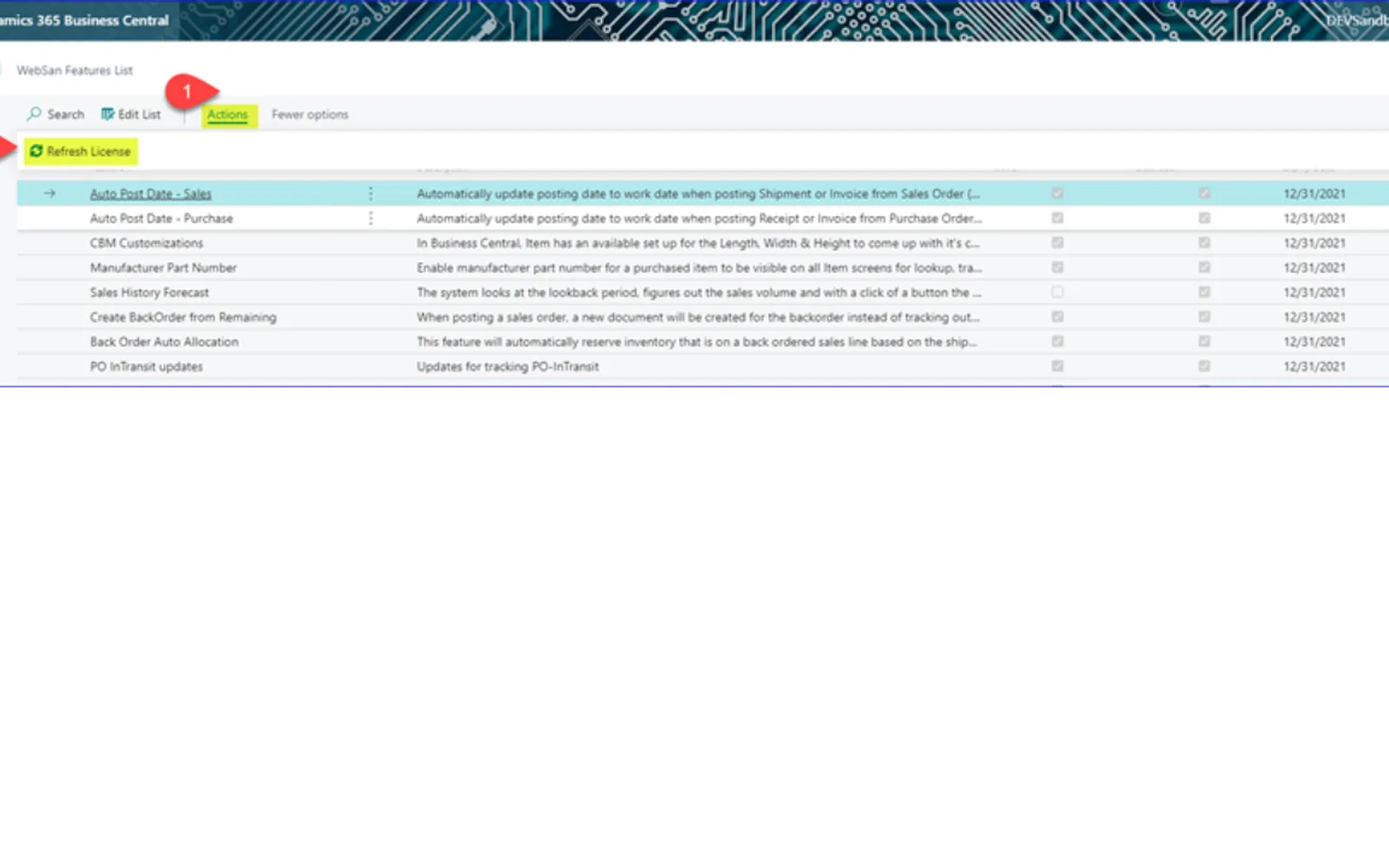Click the row arrow beside Auto Post Date - Sales

tap(49, 194)
